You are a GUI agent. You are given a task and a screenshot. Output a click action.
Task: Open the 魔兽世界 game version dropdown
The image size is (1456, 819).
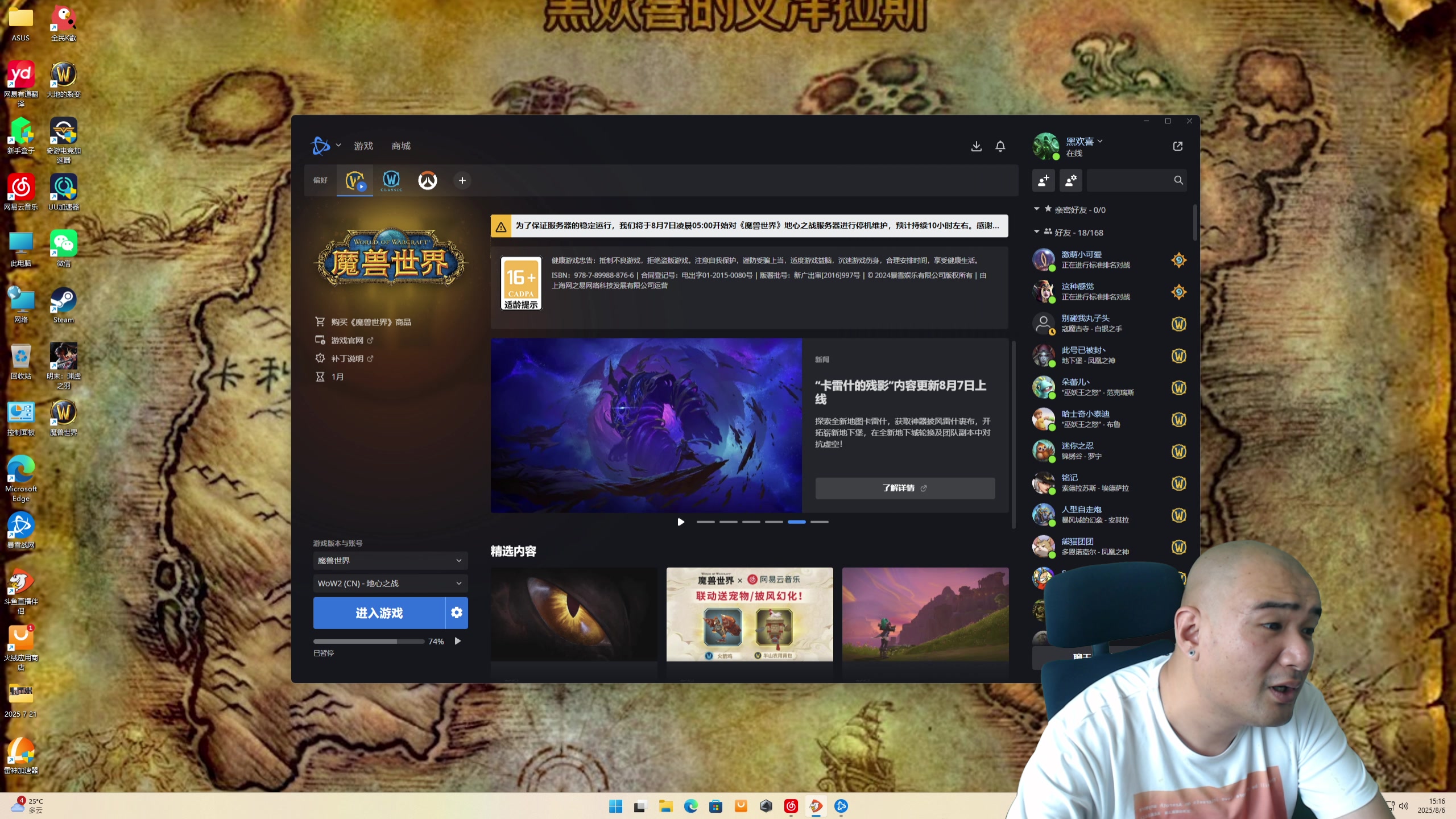[390, 561]
